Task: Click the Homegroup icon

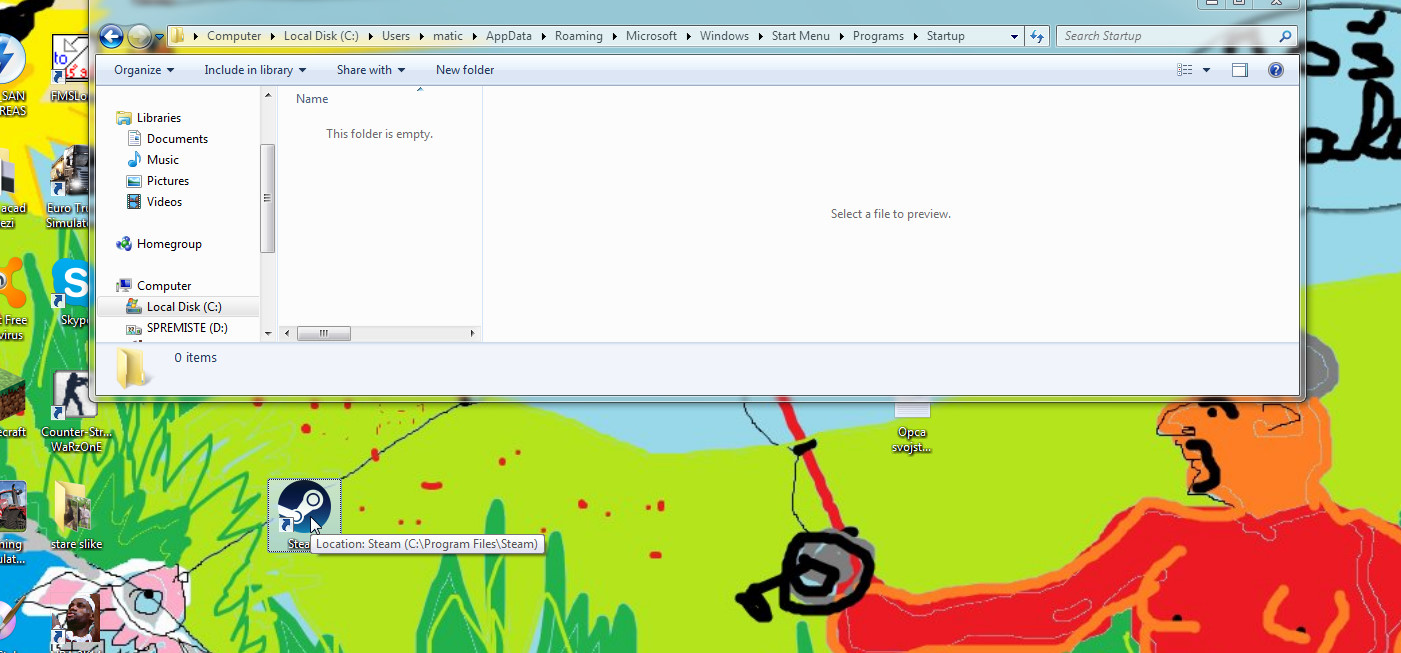Action: [x=124, y=244]
